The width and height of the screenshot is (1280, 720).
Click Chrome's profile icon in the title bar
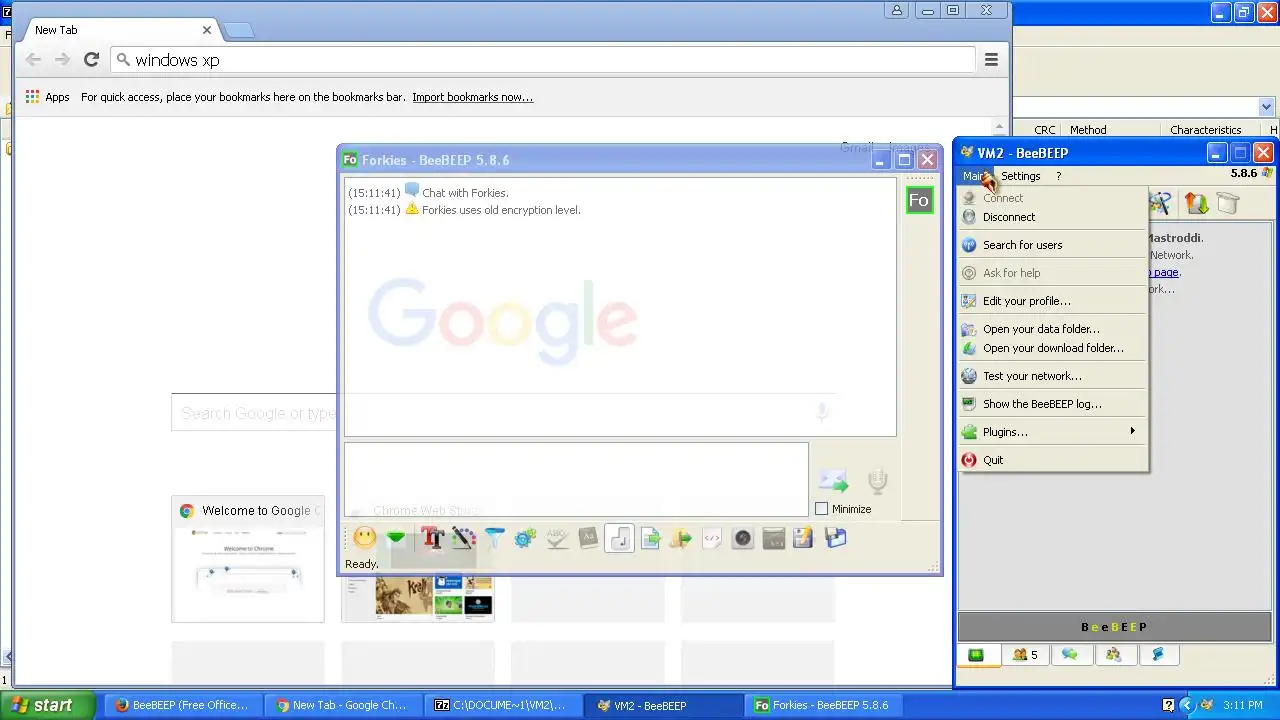pos(896,10)
